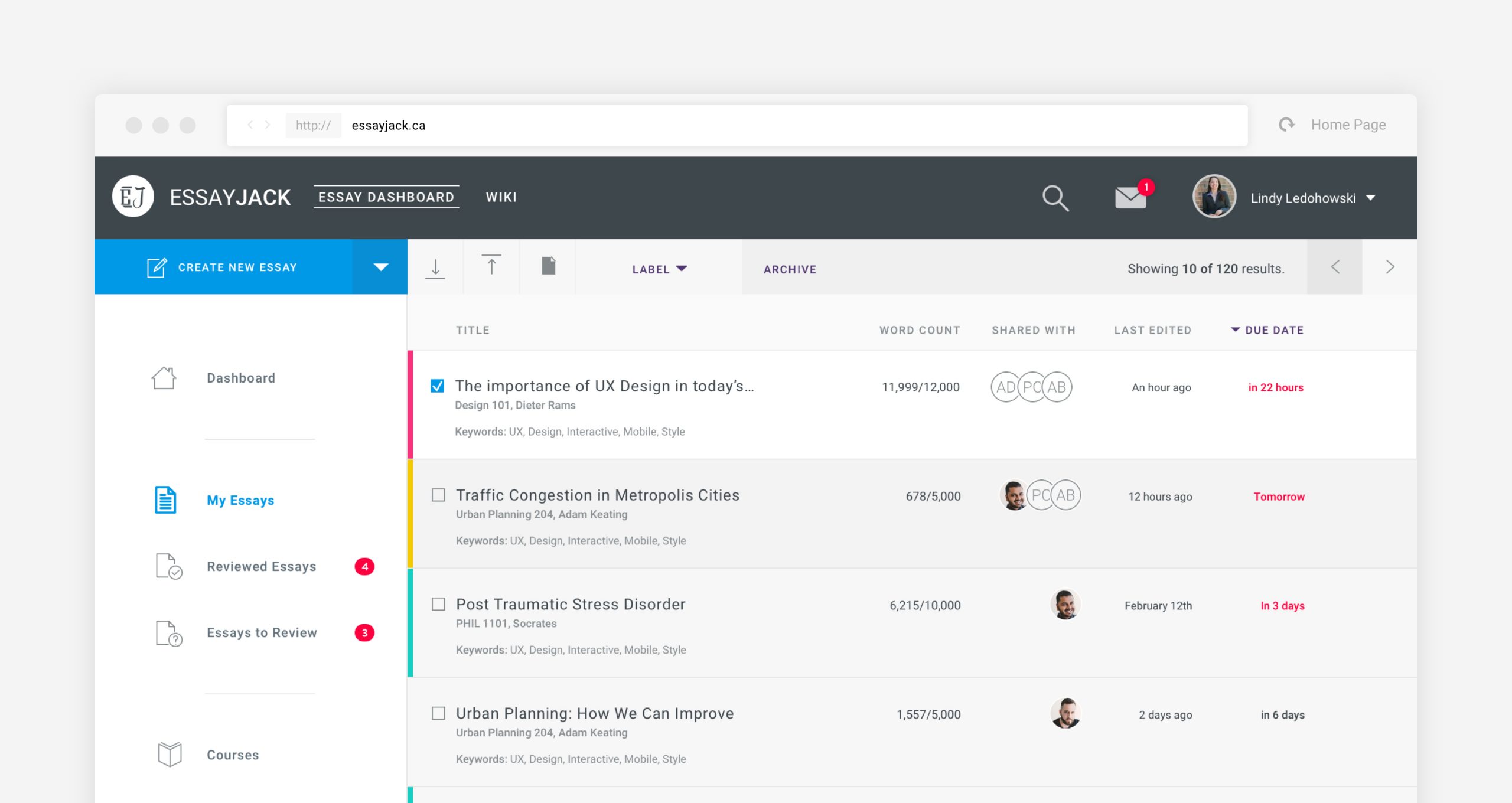Click the essayjack.ca address bar
The image size is (1512, 803).
point(768,125)
